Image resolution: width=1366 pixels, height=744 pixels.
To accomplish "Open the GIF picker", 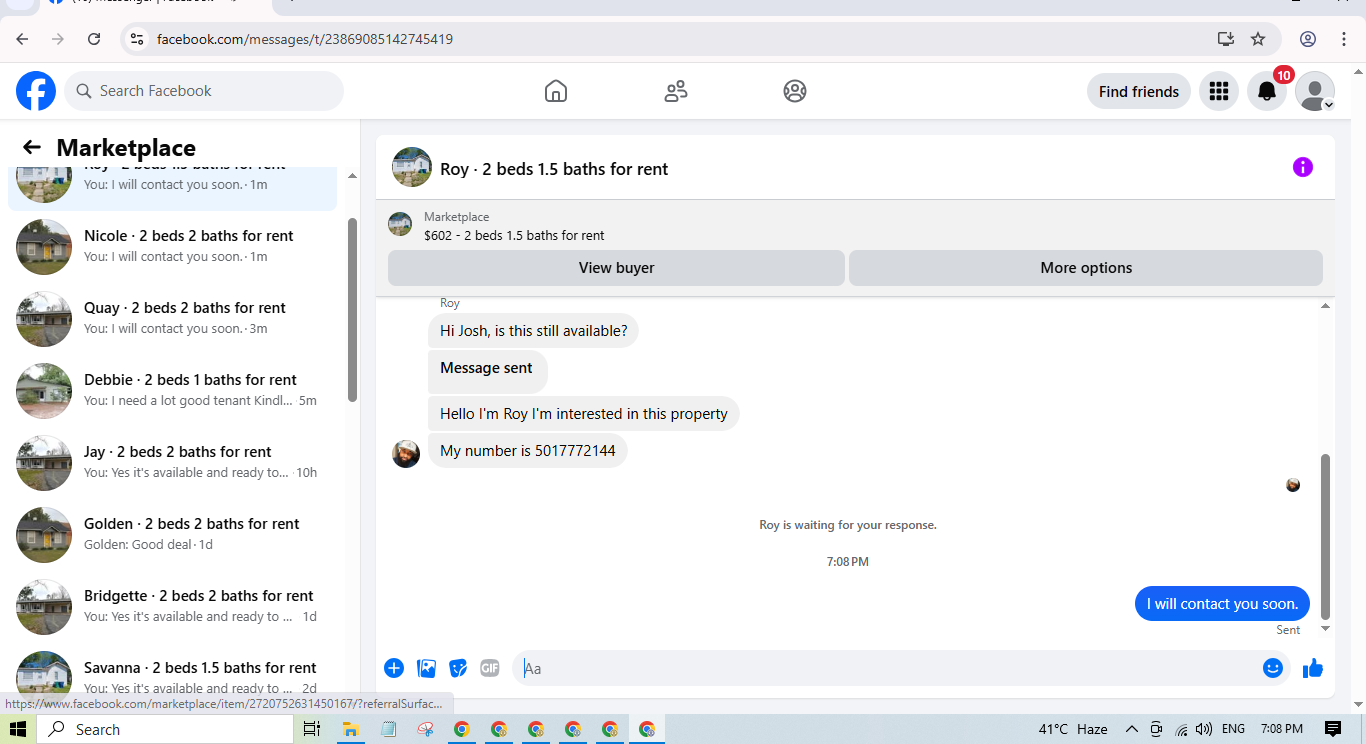I will [489, 668].
